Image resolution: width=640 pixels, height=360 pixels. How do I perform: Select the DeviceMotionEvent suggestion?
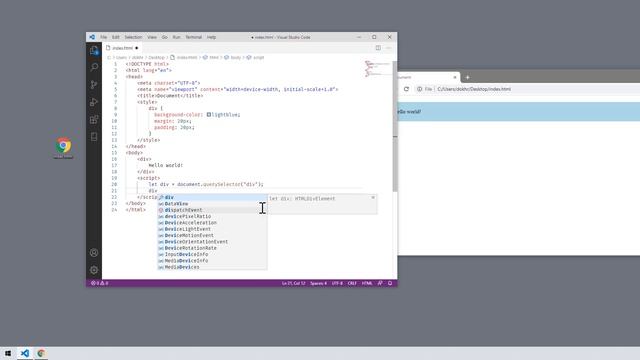pos(212,236)
